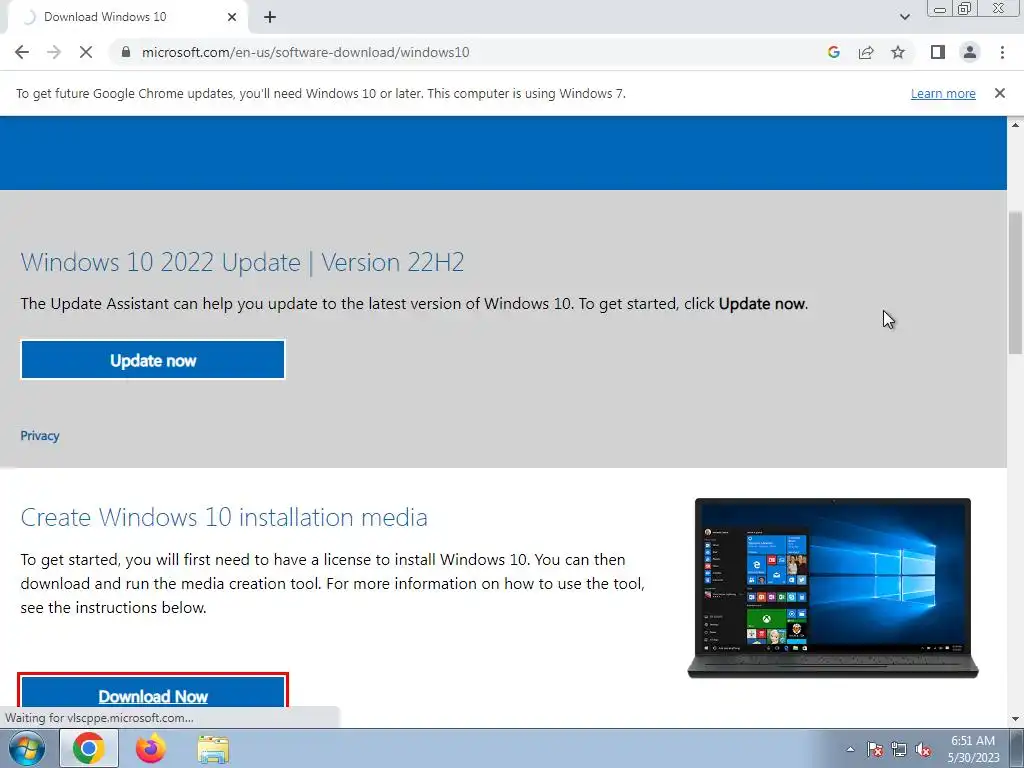Go back using the browser back arrow
Image resolution: width=1024 pixels, height=768 pixels.
[x=22, y=52]
